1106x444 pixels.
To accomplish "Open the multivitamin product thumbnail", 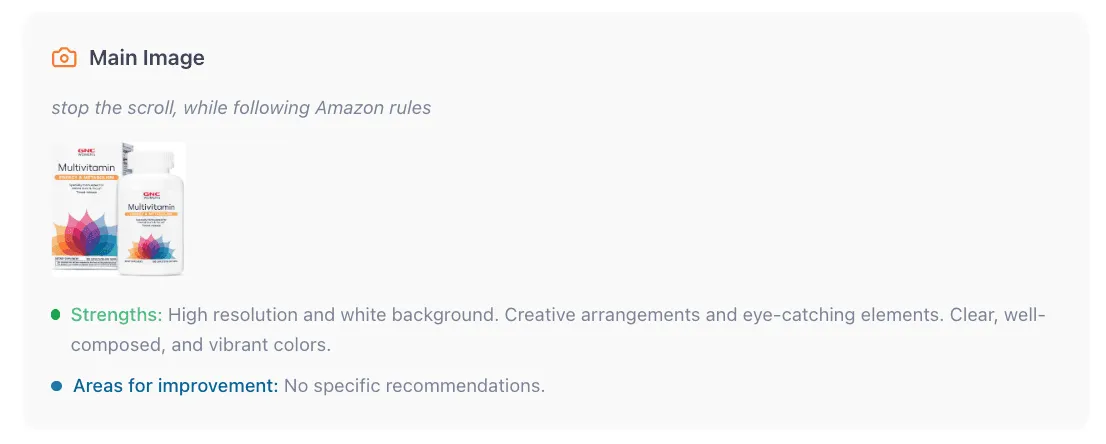I will [x=118, y=209].
